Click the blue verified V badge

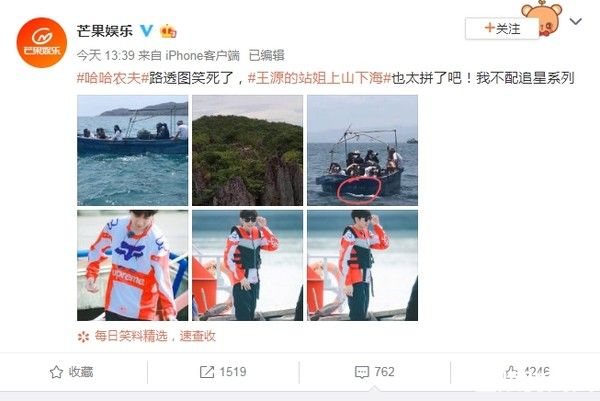[x=147, y=30]
